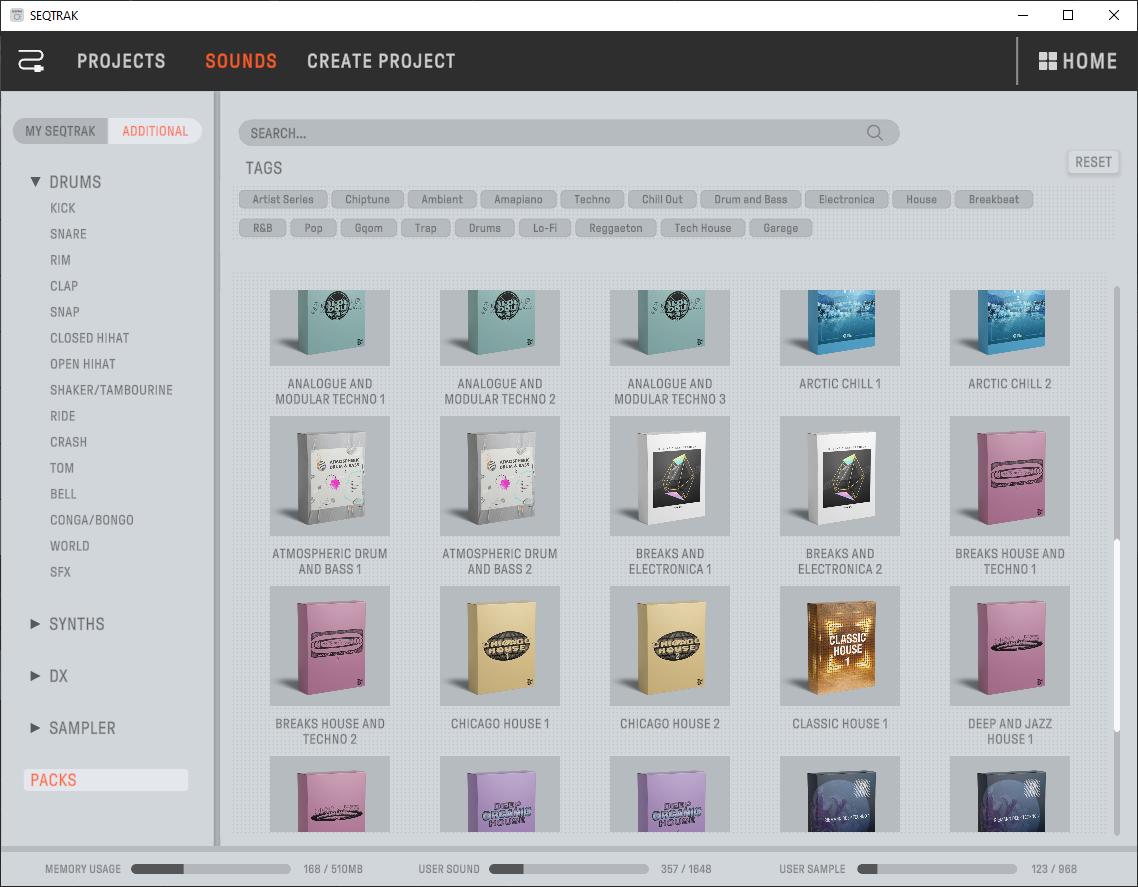Enable the Electronica tag filter

(x=846, y=200)
